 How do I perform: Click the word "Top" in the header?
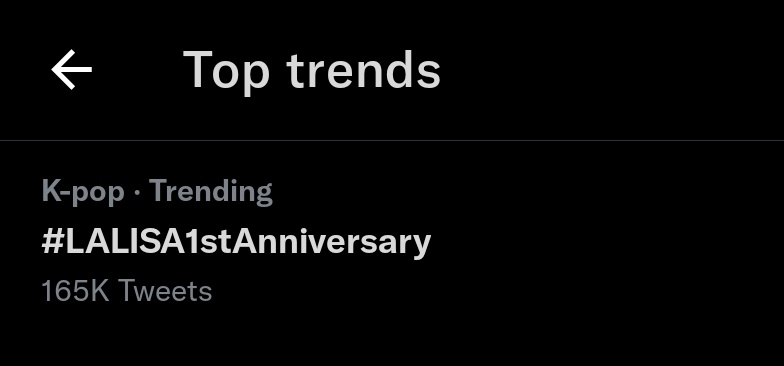click(226, 72)
